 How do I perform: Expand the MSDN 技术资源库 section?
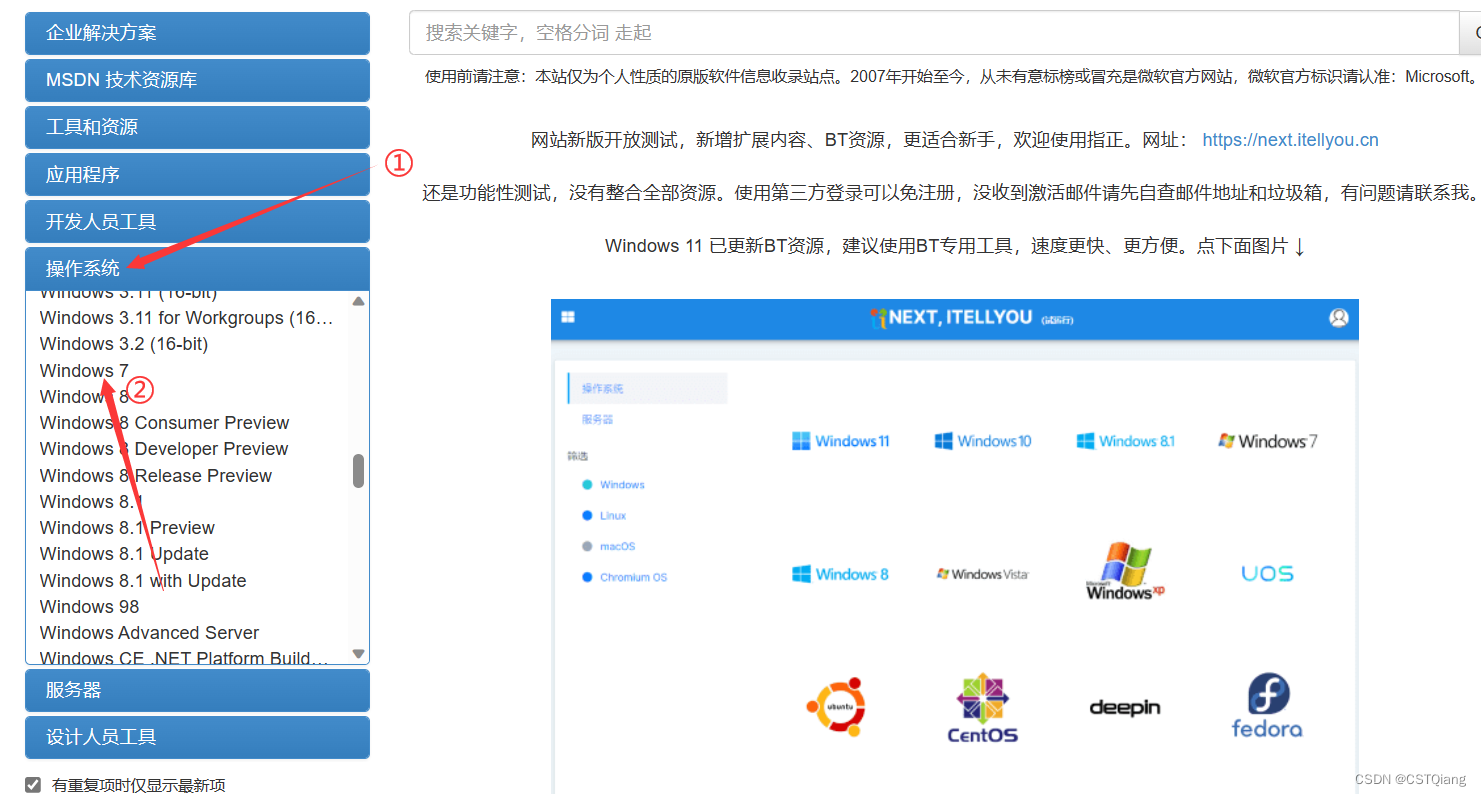point(197,80)
